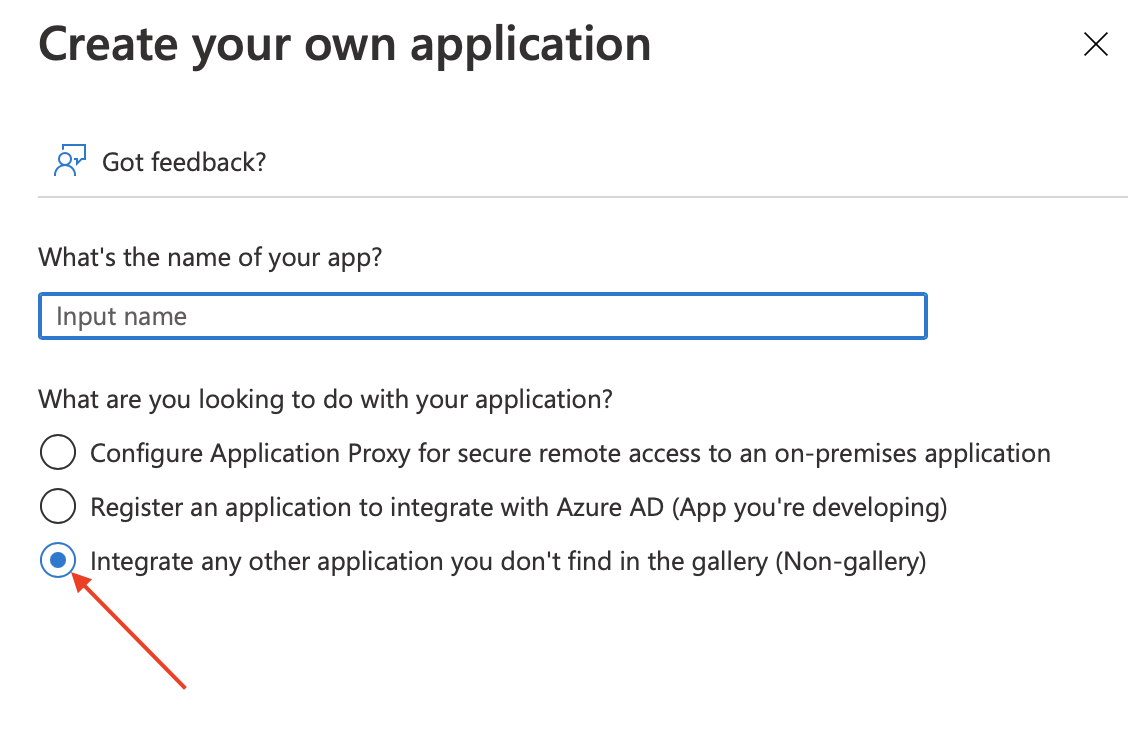The width and height of the screenshot is (1148, 746).
Task: Close the Create your own application panel
Action: pyautogui.click(x=1095, y=45)
